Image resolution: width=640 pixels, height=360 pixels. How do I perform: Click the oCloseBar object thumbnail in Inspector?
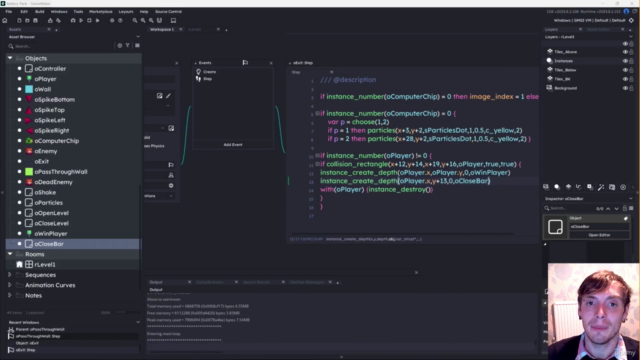555,227
